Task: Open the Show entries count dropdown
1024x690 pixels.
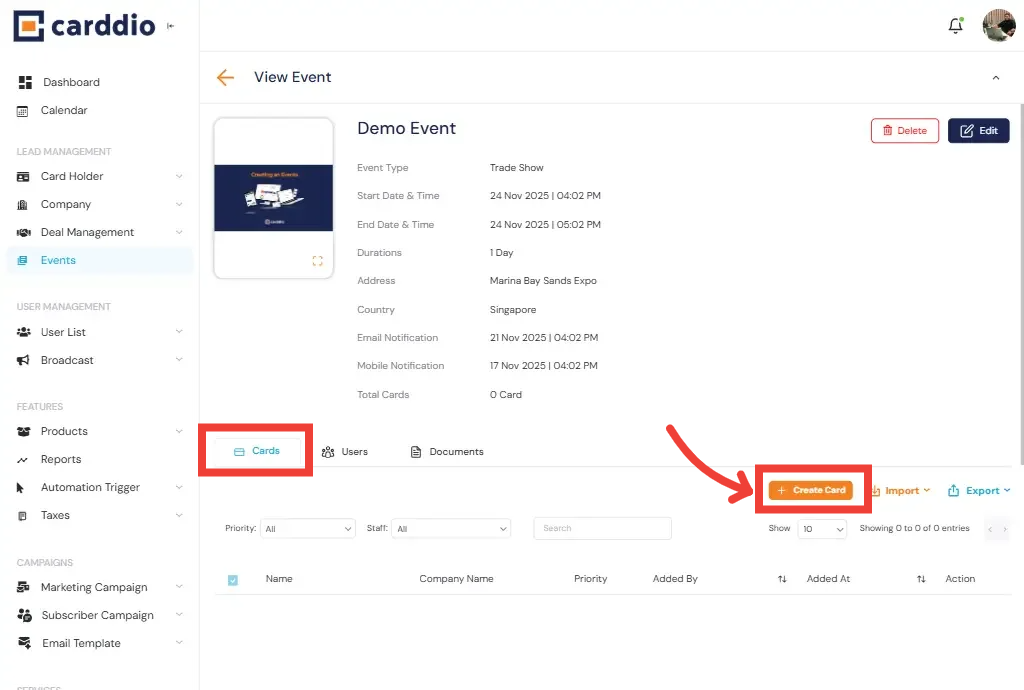Action: pos(822,528)
